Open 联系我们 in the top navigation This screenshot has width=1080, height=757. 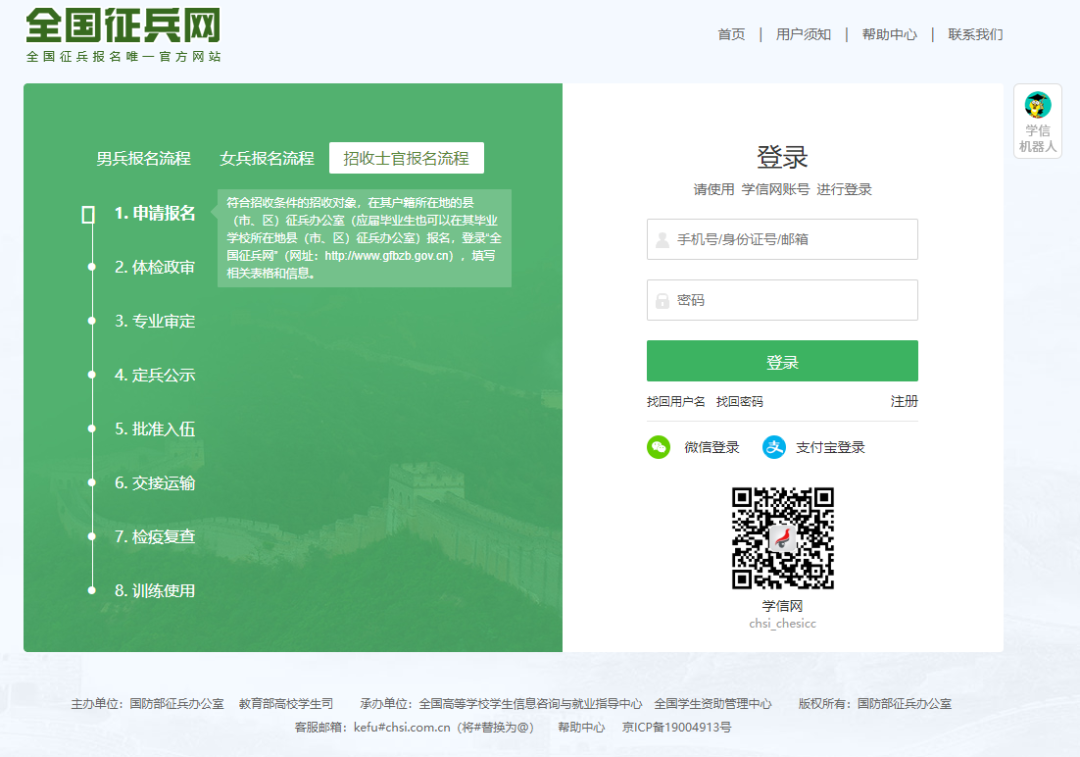975,34
